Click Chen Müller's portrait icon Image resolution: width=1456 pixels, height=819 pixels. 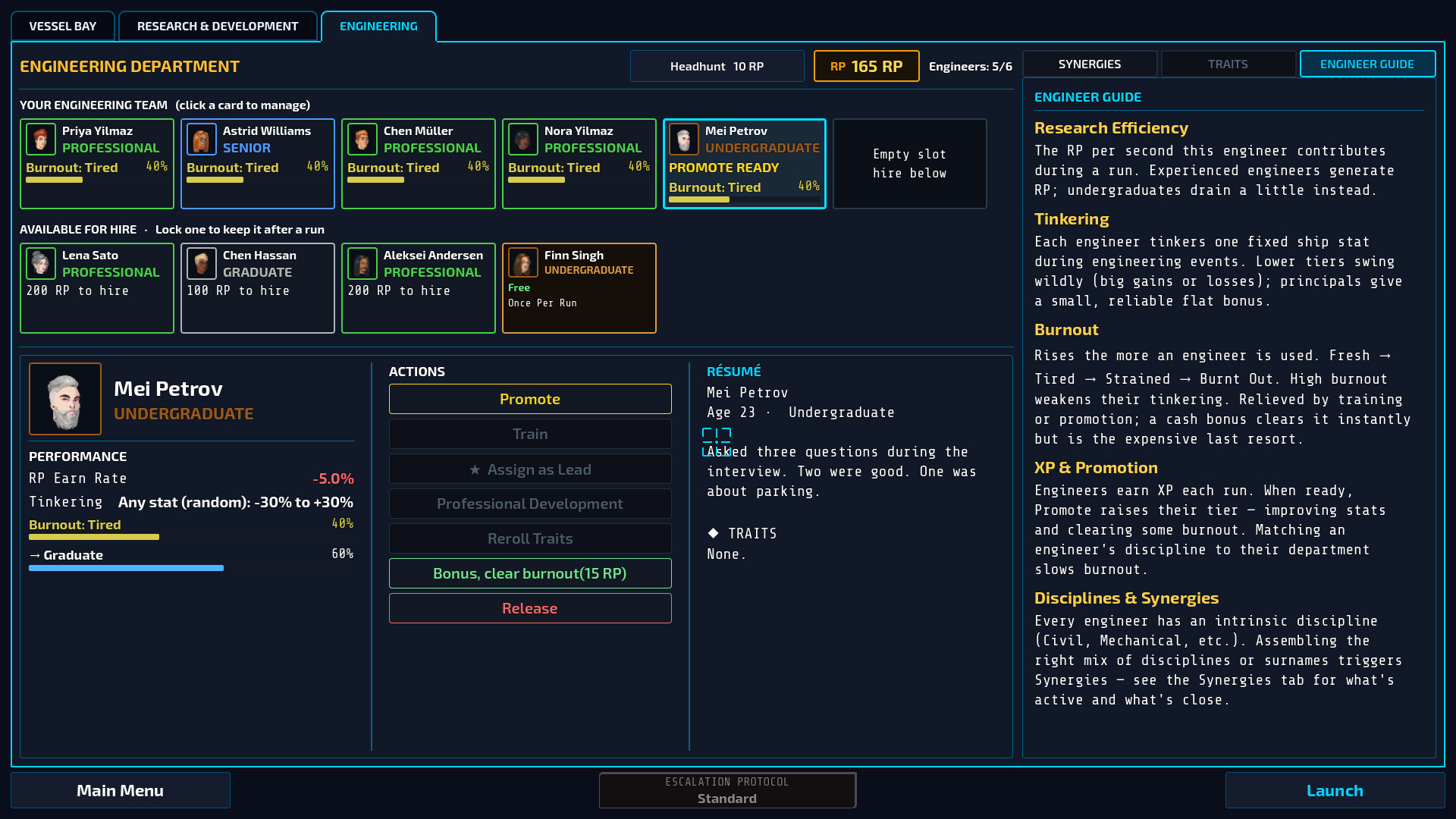[362, 140]
